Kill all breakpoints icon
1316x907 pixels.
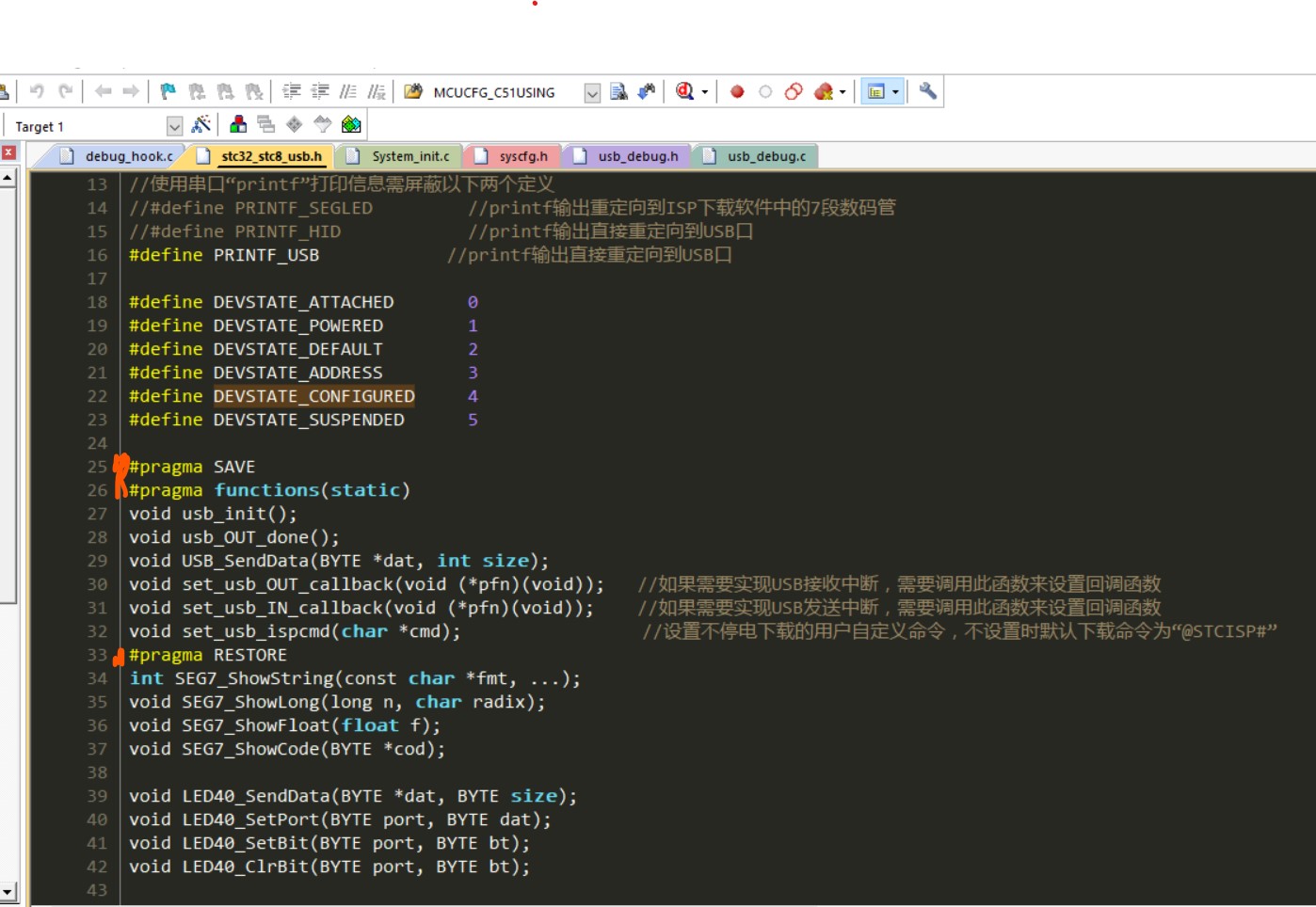click(x=824, y=91)
